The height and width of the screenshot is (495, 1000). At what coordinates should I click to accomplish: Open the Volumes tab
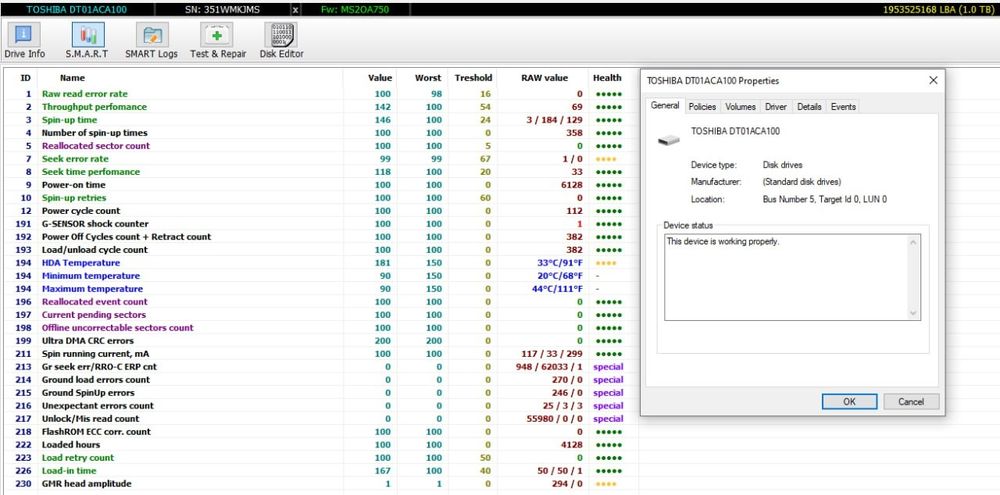[x=740, y=107]
